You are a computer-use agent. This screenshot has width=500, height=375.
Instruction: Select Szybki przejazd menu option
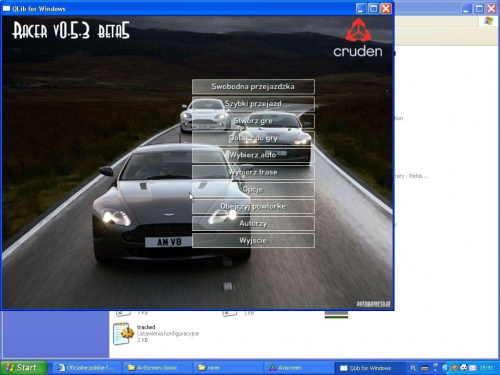(x=253, y=104)
